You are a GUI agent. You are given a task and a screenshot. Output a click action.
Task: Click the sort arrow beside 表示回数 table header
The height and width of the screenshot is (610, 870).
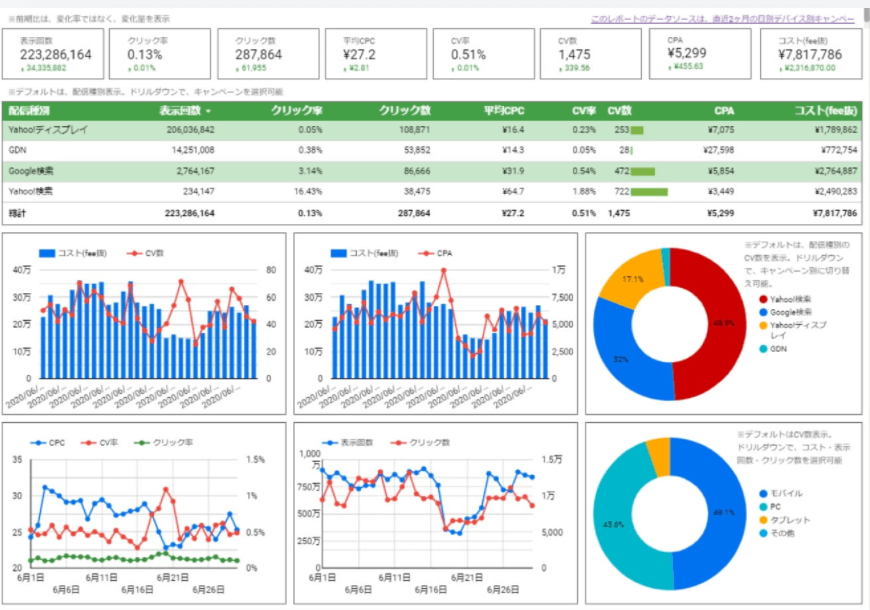click(209, 112)
